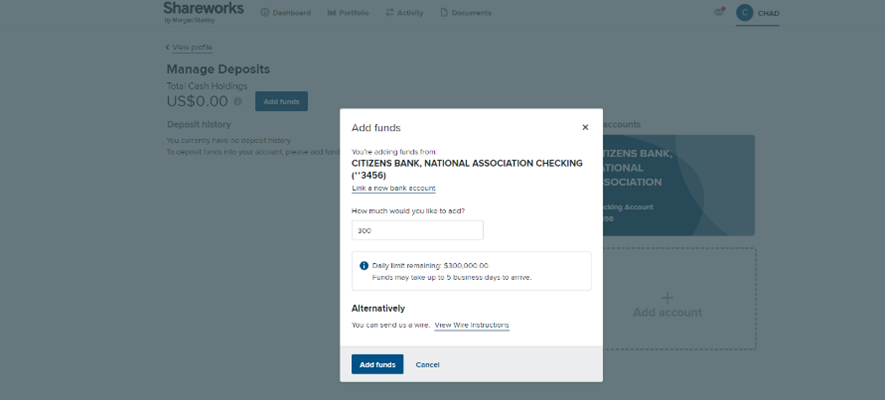The height and width of the screenshot is (400, 885).
Task: Confirm with Add funds button in dialog
Action: (x=377, y=365)
